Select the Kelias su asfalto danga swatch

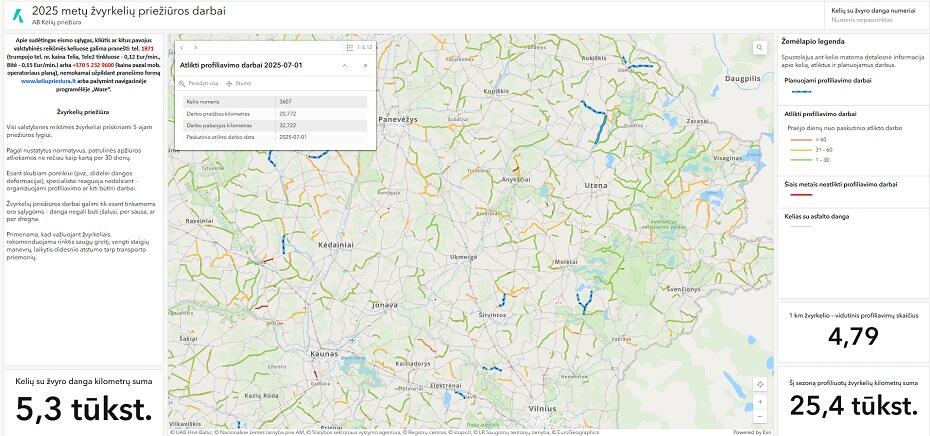pos(801,227)
